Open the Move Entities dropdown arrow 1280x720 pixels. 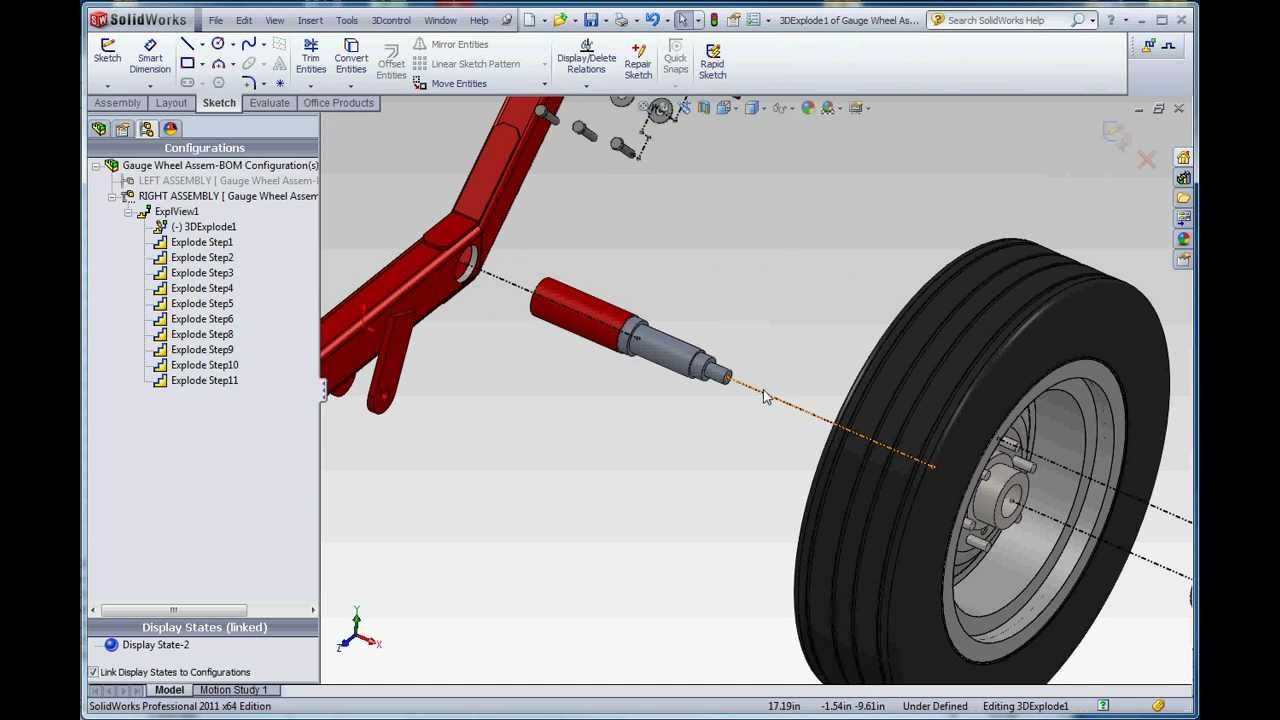coord(545,84)
